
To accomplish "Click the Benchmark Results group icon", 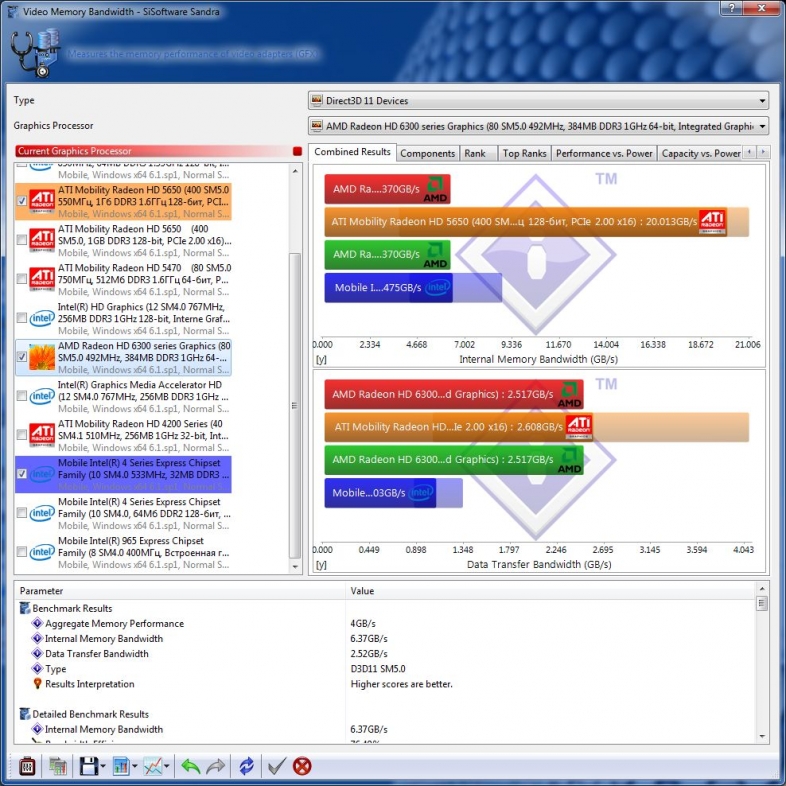I will [25, 608].
